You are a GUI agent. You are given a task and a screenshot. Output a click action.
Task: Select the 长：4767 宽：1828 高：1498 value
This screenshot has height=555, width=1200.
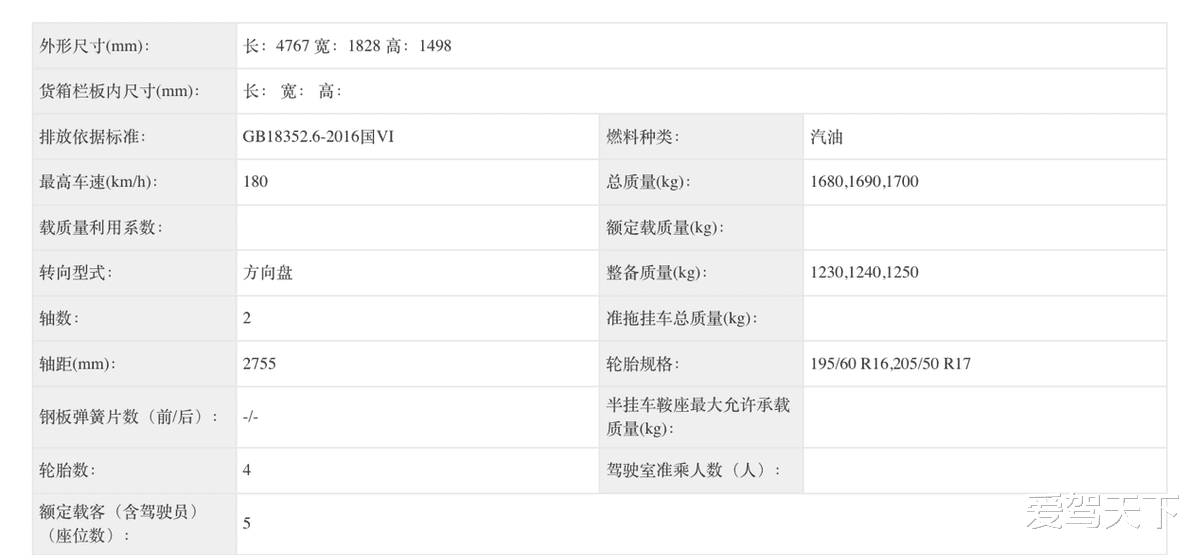[347, 46]
